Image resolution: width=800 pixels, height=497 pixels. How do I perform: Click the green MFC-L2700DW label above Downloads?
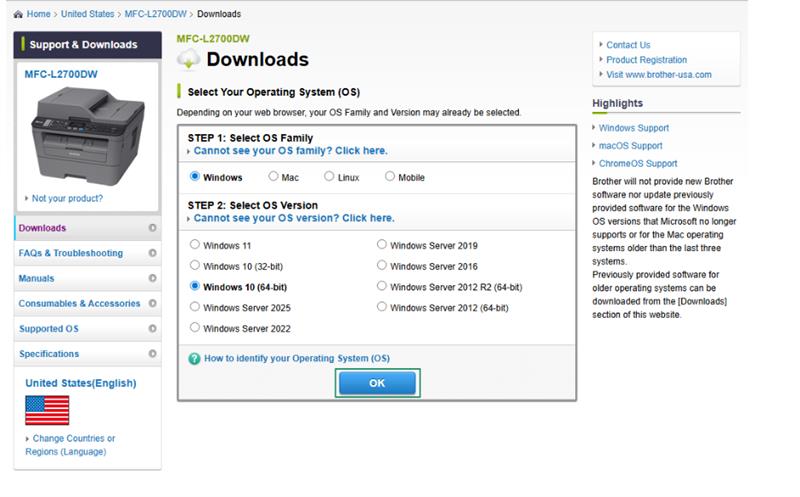pyautogui.click(x=213, y=39)
